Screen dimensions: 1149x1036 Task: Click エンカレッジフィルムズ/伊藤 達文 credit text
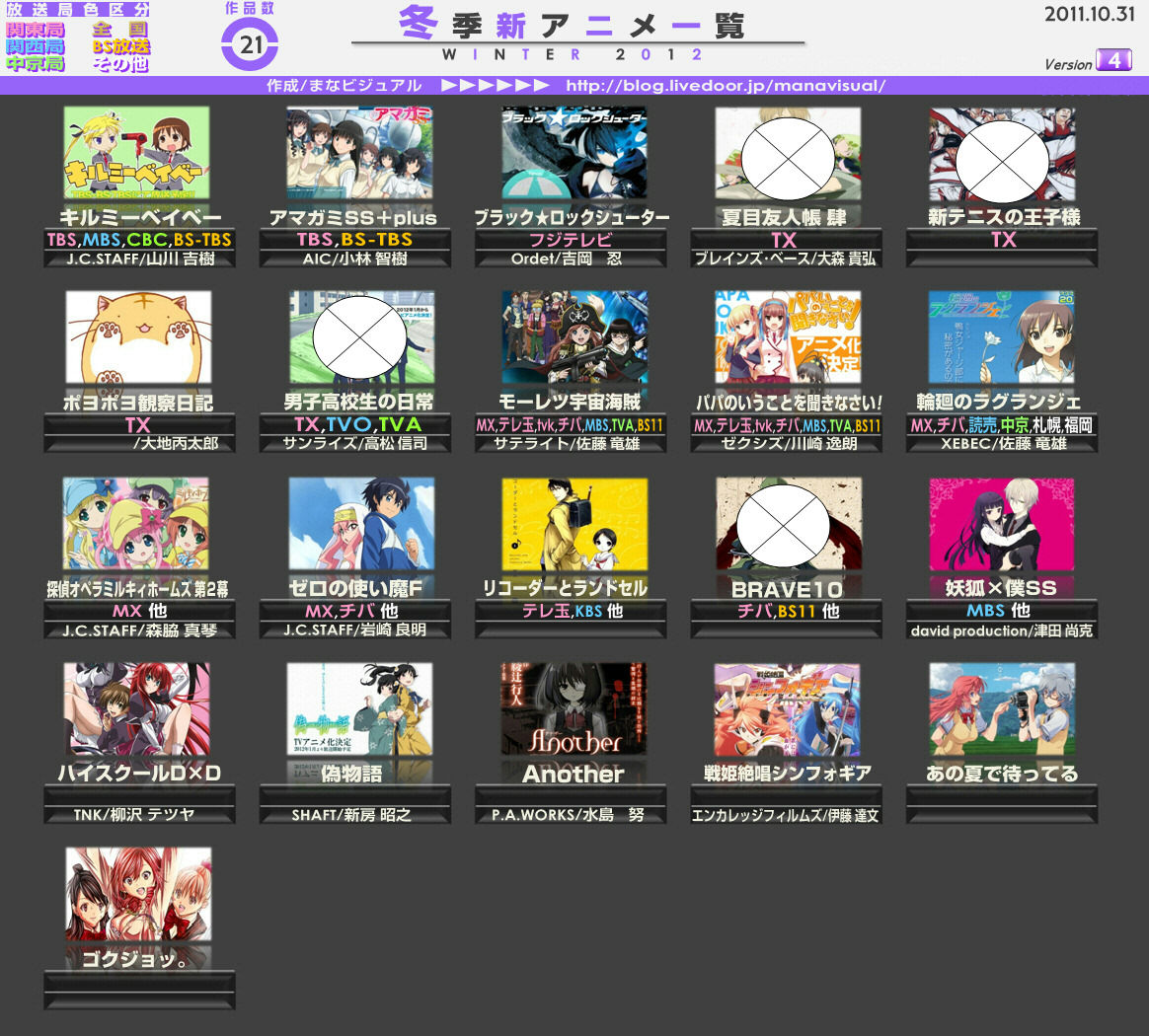tap(785, 815)
